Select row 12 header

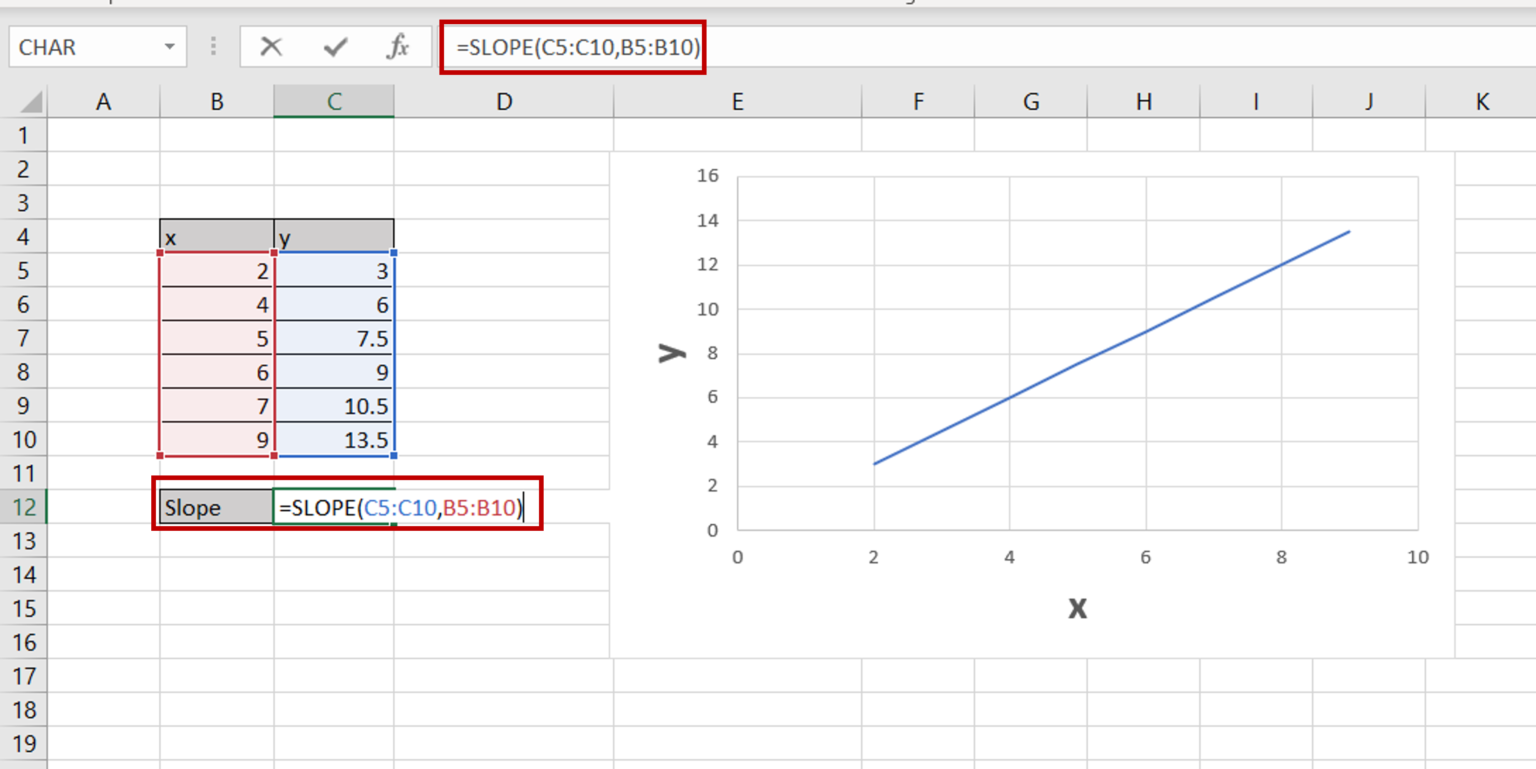click(x=26, y=507)
